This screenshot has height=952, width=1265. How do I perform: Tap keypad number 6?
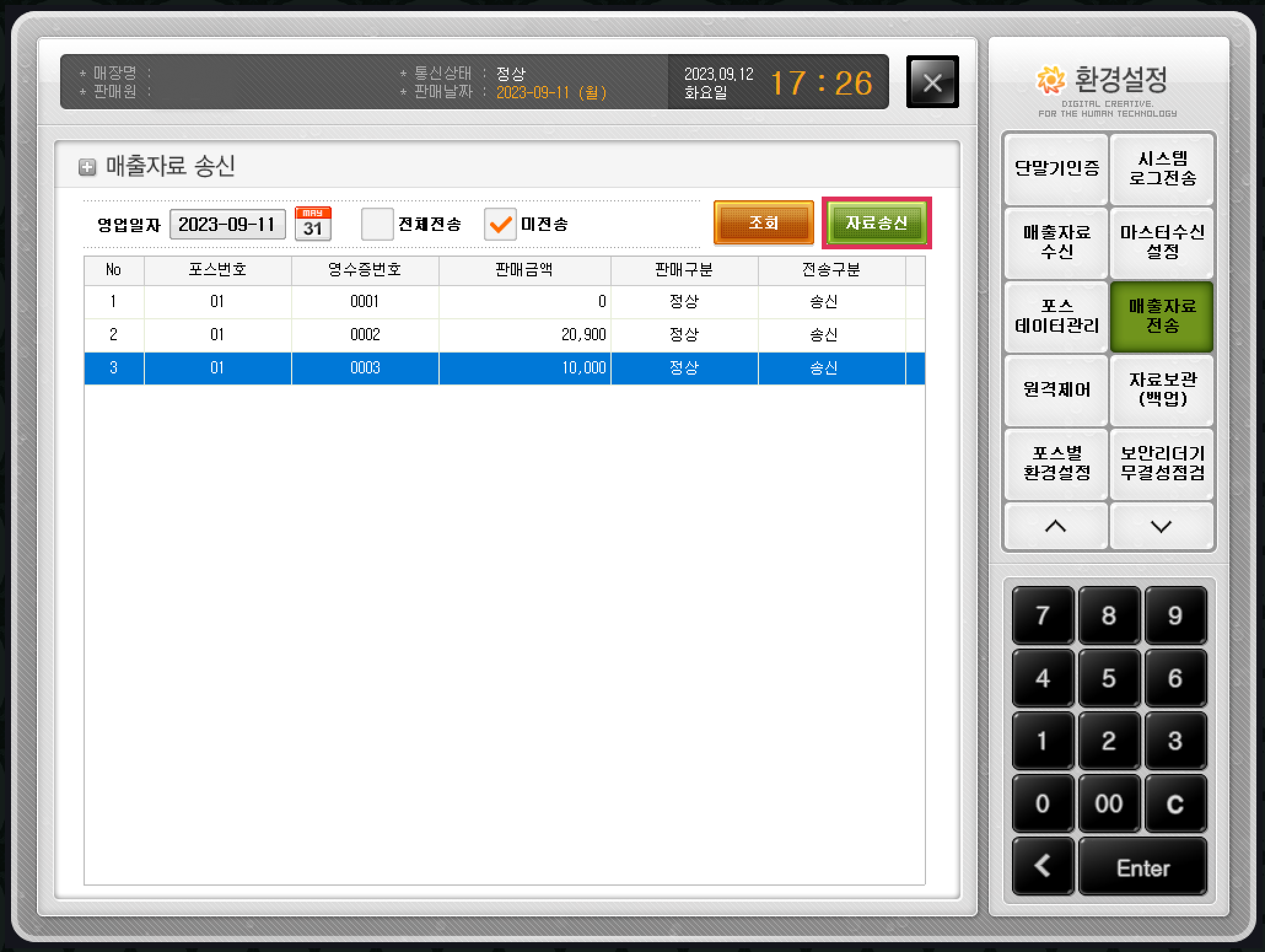[1175, 677]
